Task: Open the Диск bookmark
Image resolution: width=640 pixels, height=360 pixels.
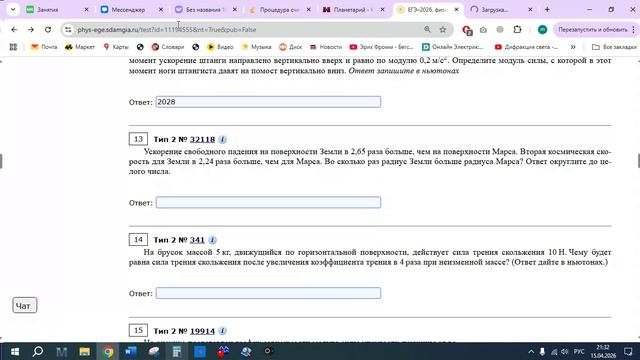Action: pyautogui.click(x=290, y=47)
